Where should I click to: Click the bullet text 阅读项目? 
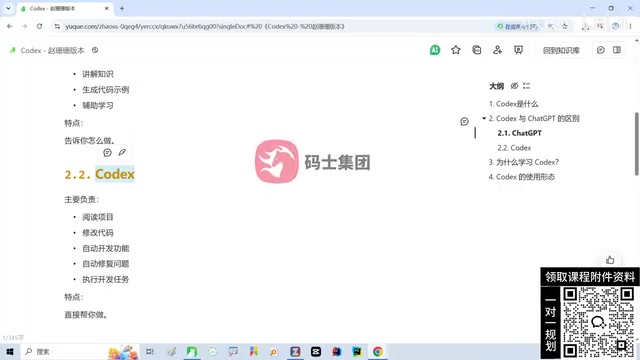point(98,217)
